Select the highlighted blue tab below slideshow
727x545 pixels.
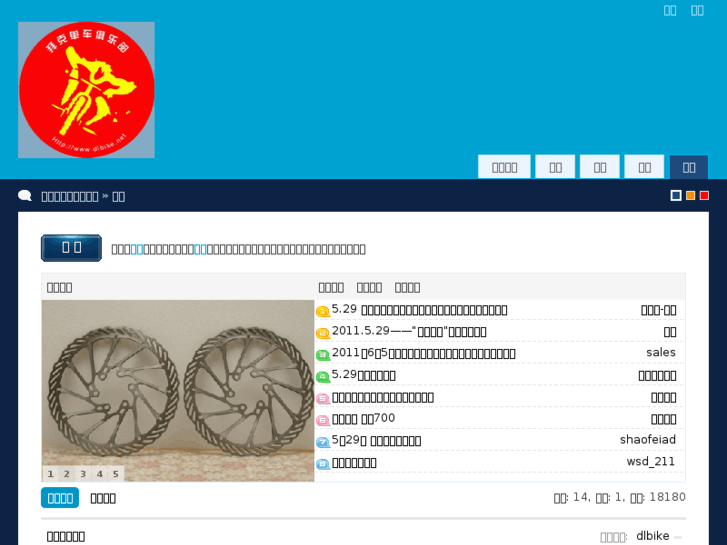pos(60,498)
